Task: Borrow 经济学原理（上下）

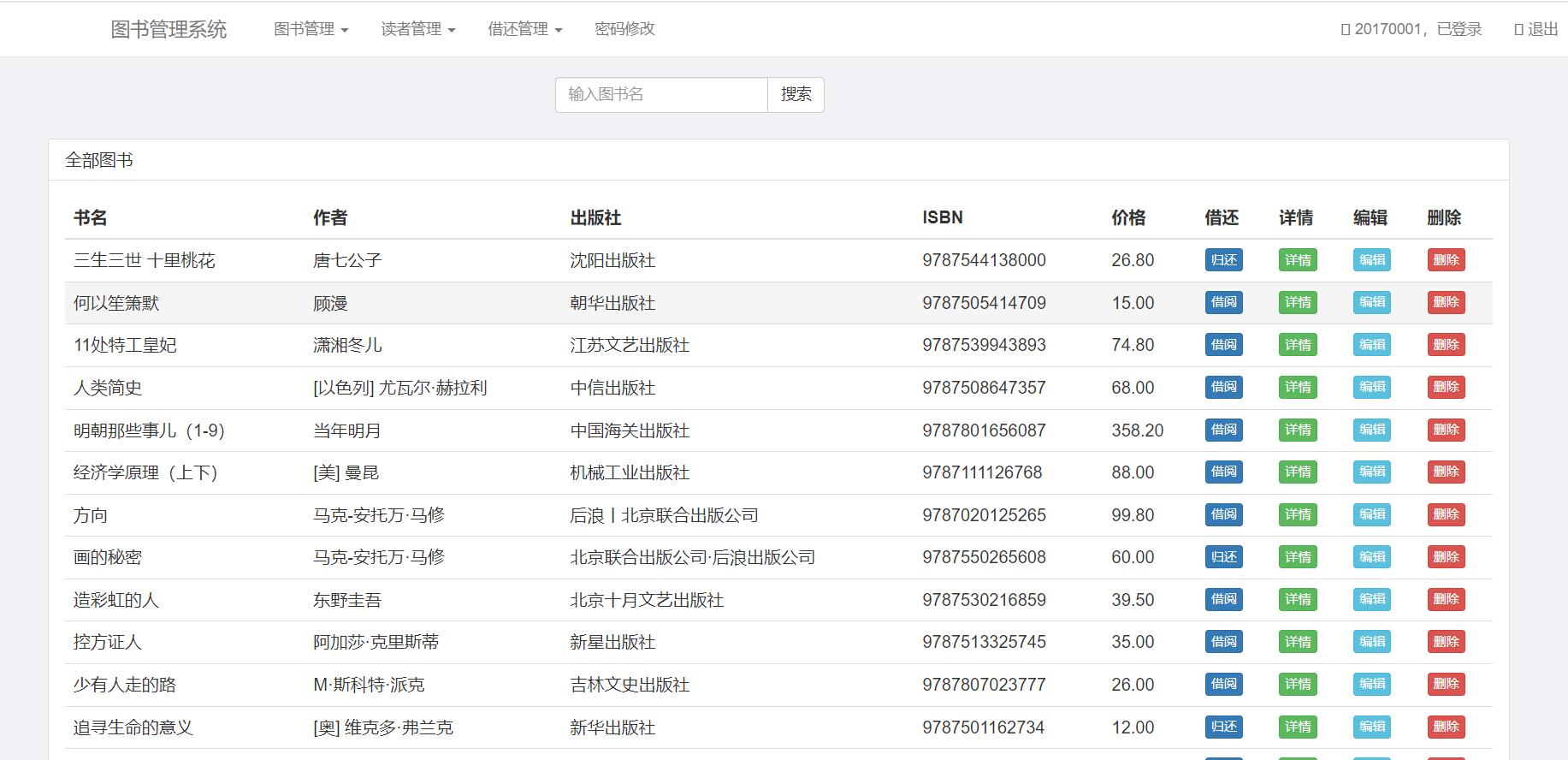Action: [x=1223, y=472]
